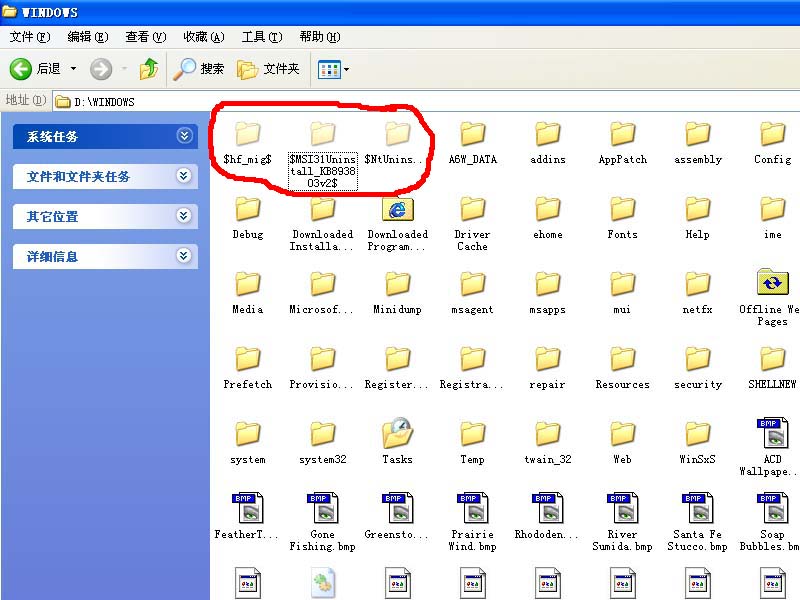This screenshot has width=800, height=600.
Task: Open the Back history dropdown arrow
Action: pyautogui.click(x=73, y=69)
